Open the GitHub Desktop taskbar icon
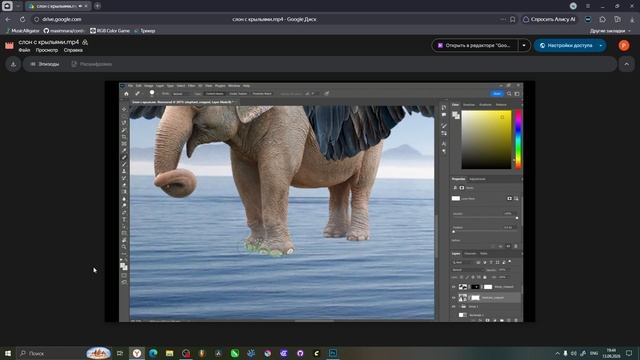This screenshot has height=360, width=640. 300,353
